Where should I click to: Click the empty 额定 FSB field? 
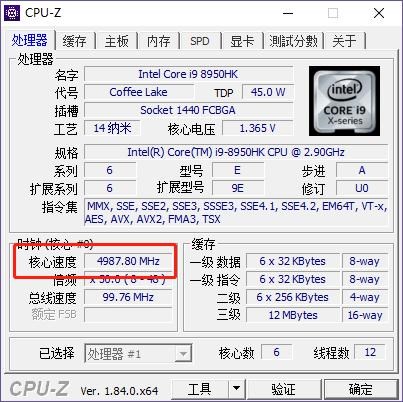point(128,314)
